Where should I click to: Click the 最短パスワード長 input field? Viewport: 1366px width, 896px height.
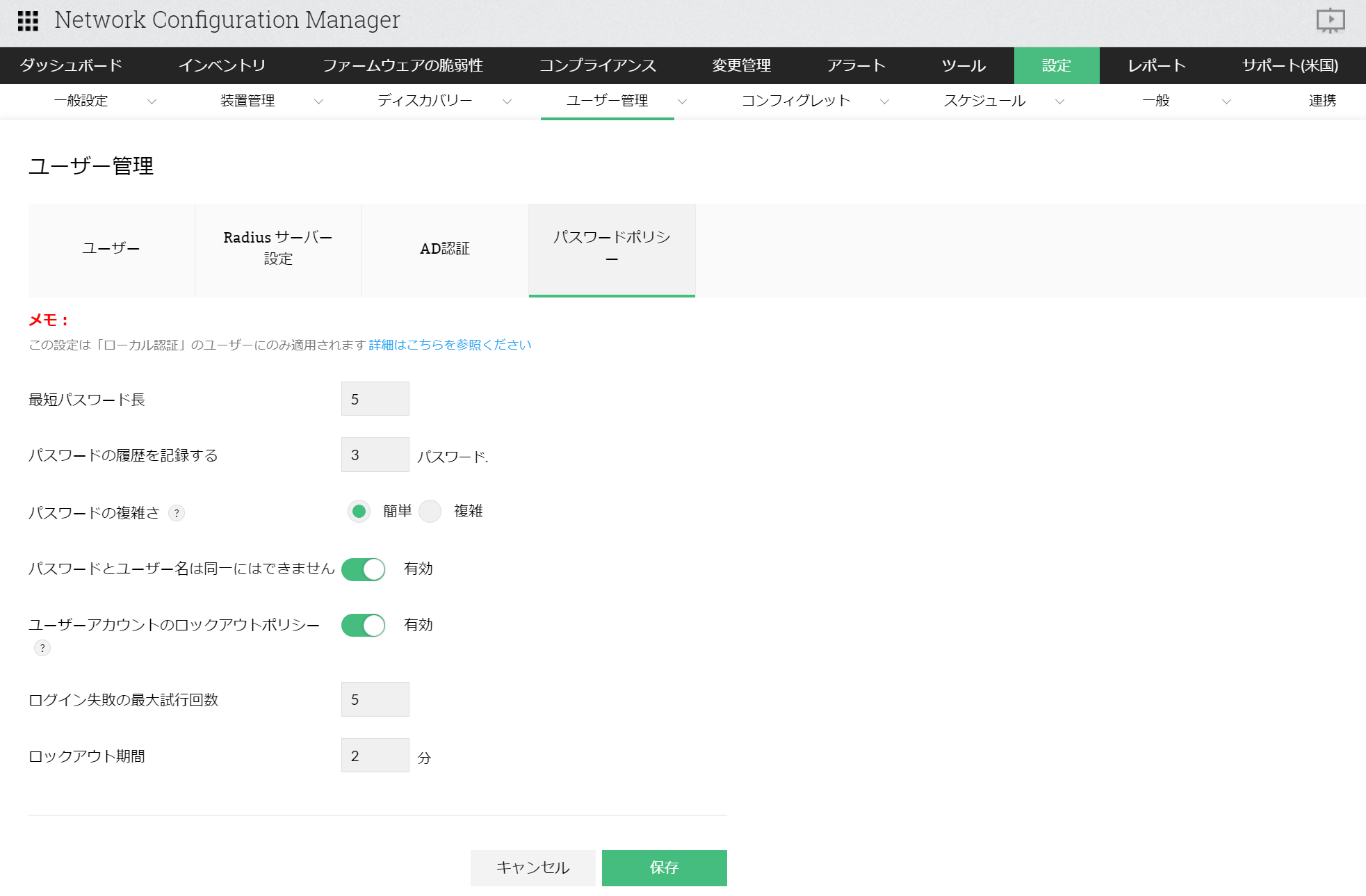point(375,399)
